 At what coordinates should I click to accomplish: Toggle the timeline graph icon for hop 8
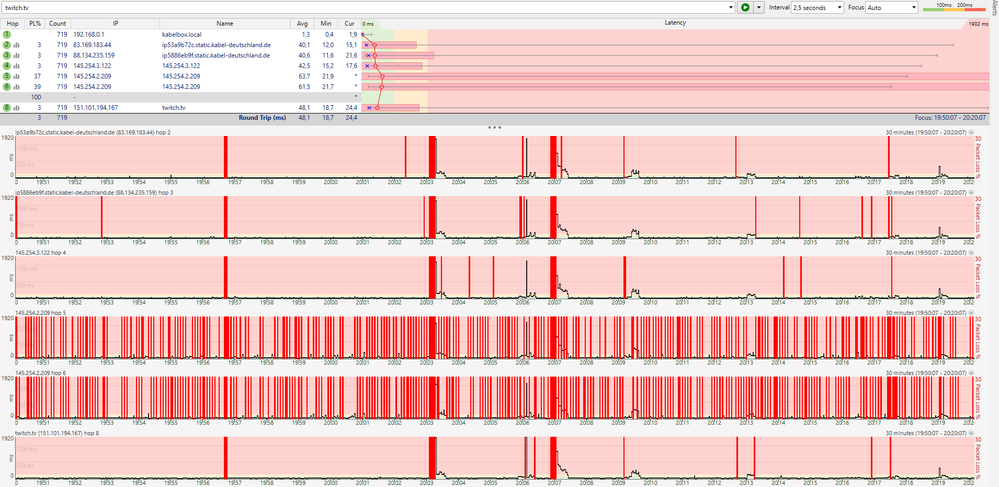point(16,108)
